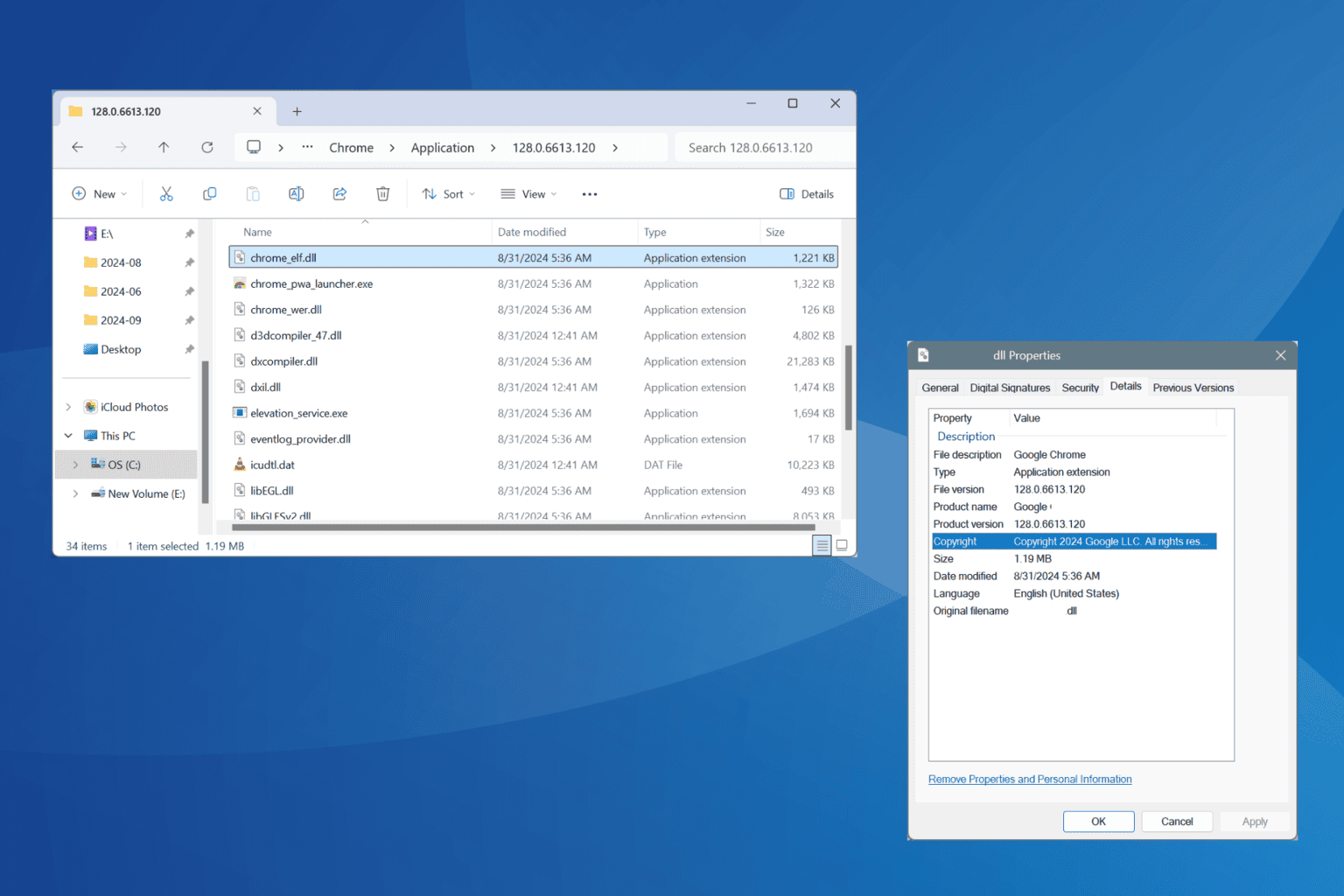Switch to details list view icon in status bar
The image size is (1344, 896).
822,545
